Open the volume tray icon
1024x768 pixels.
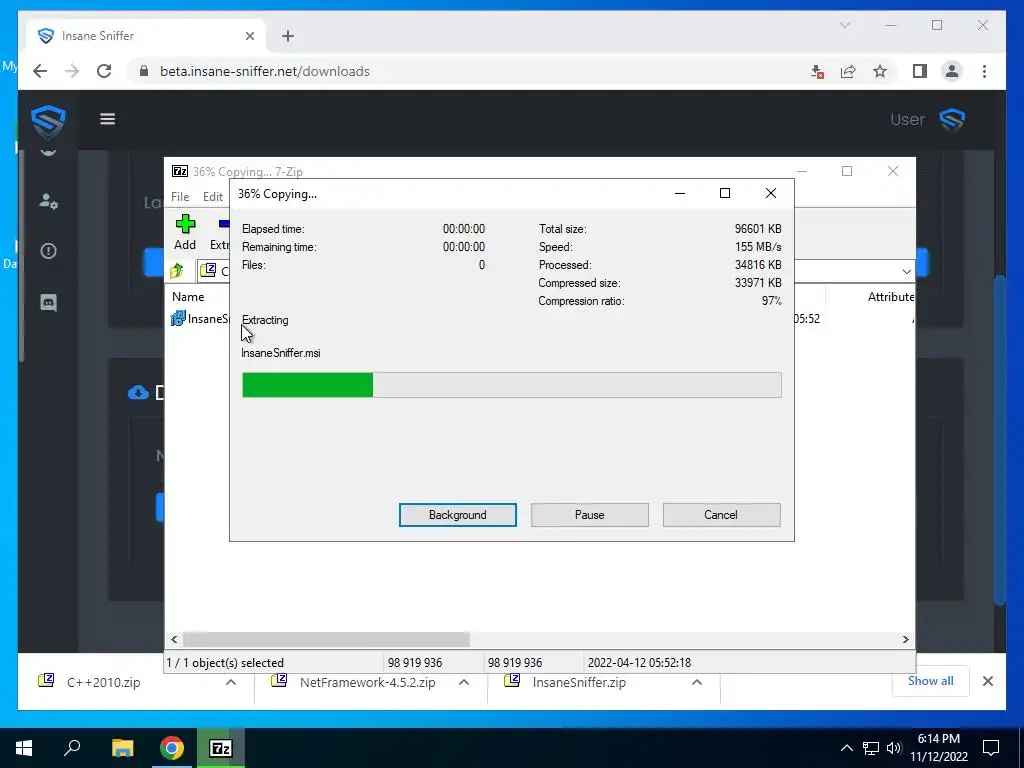click(x=894, y=748)
